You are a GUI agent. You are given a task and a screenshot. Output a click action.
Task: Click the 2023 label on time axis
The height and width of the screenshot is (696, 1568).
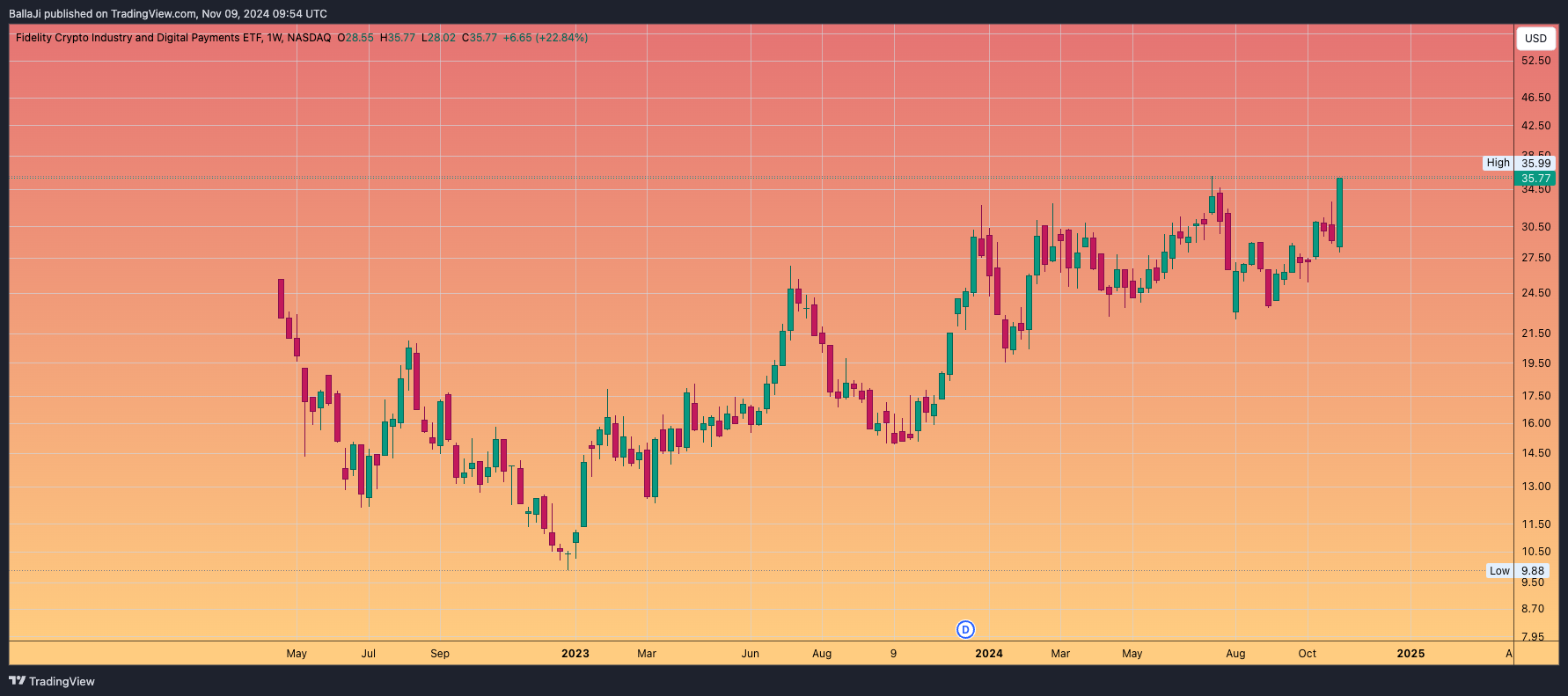pos(575,653)
